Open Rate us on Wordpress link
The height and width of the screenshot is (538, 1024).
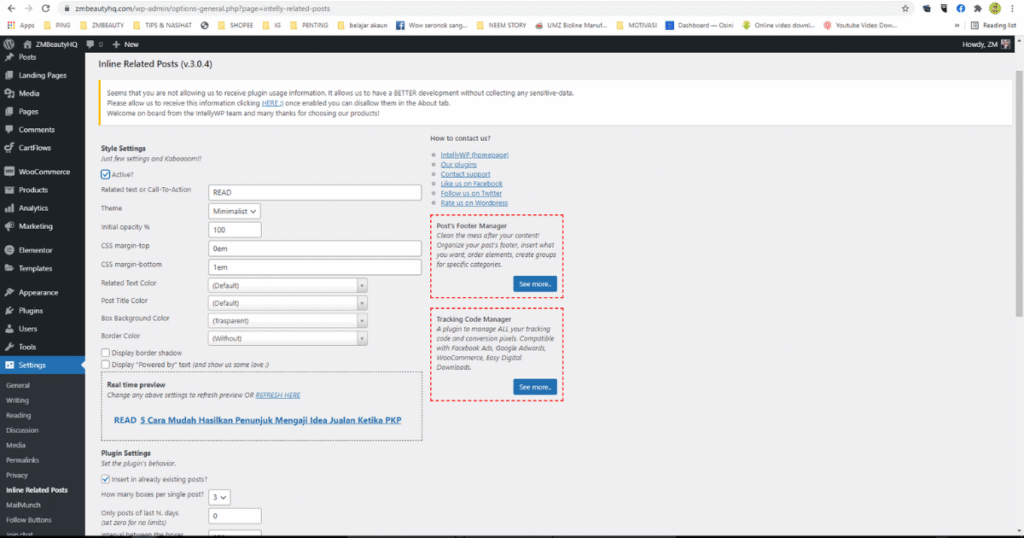click(x=473, y=202)
